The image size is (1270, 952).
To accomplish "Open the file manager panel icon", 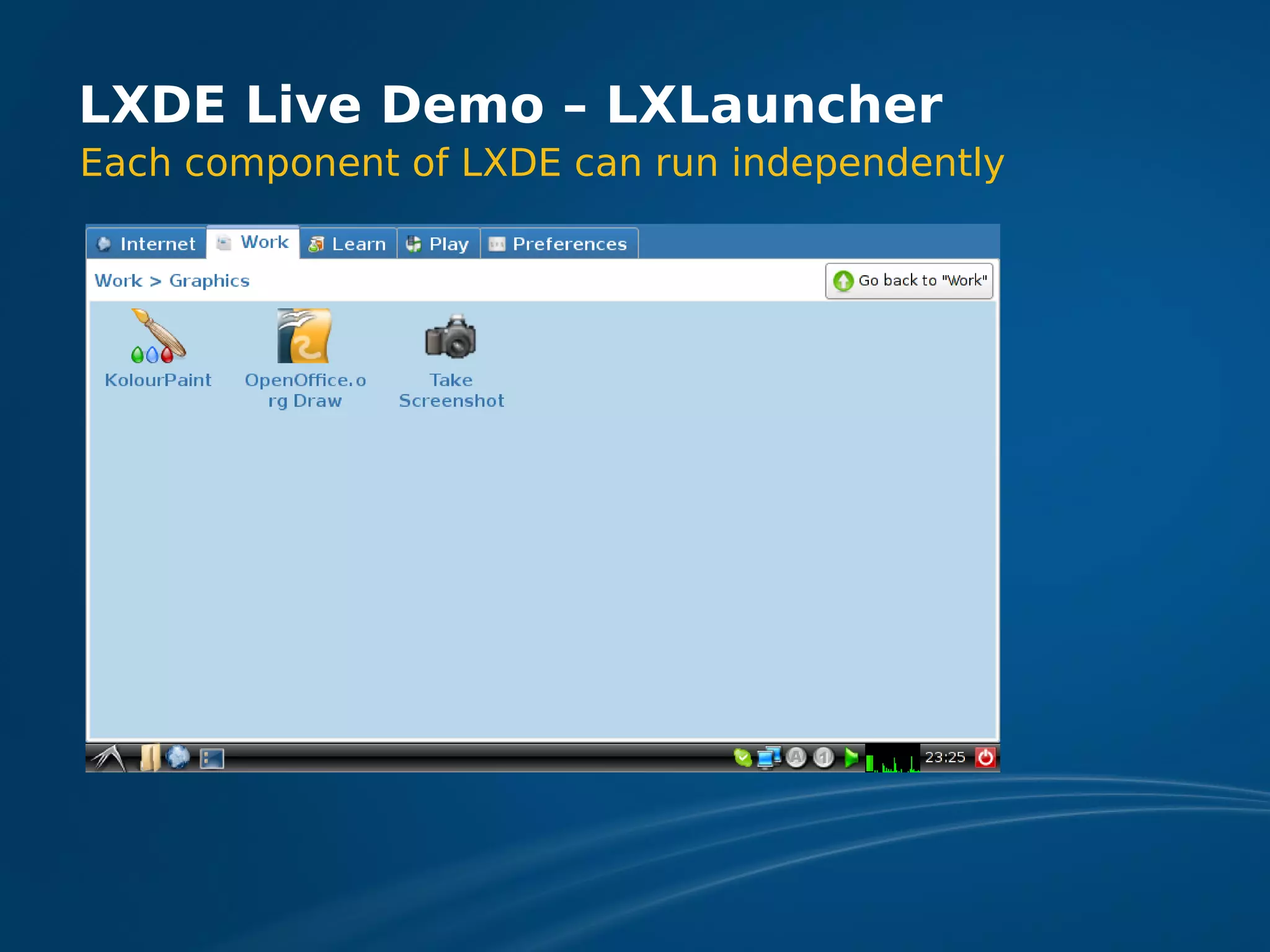I will click(x=149, y=757).
